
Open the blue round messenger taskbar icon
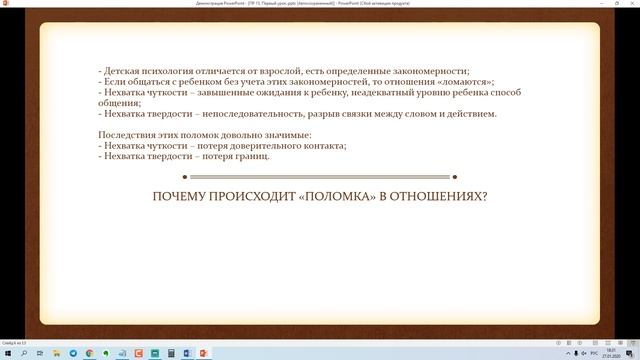pos(73,353)
